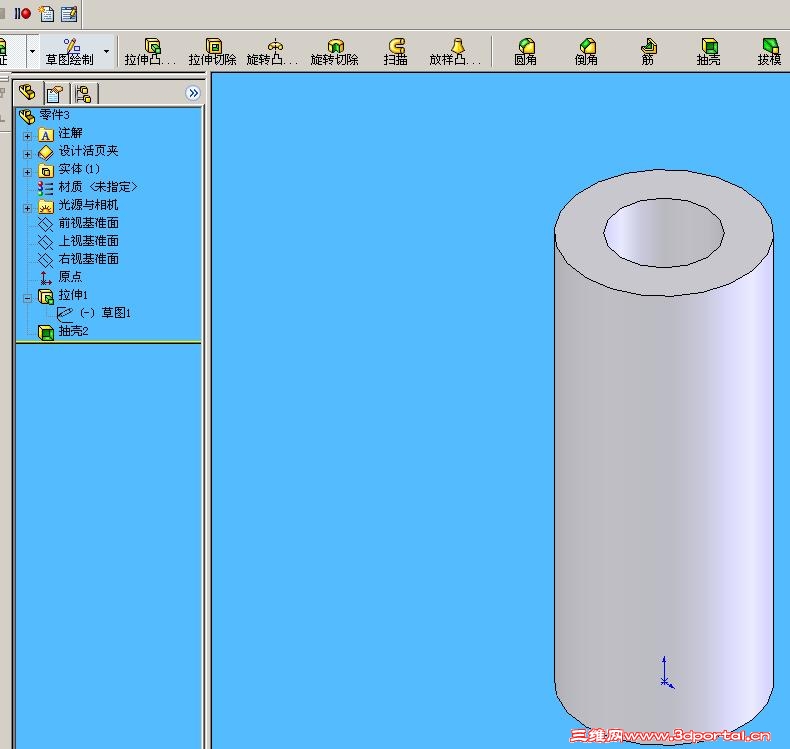This screenshot has width=790, height=749.
Task: Click the edit macro icon
Action: coord(69,14)
